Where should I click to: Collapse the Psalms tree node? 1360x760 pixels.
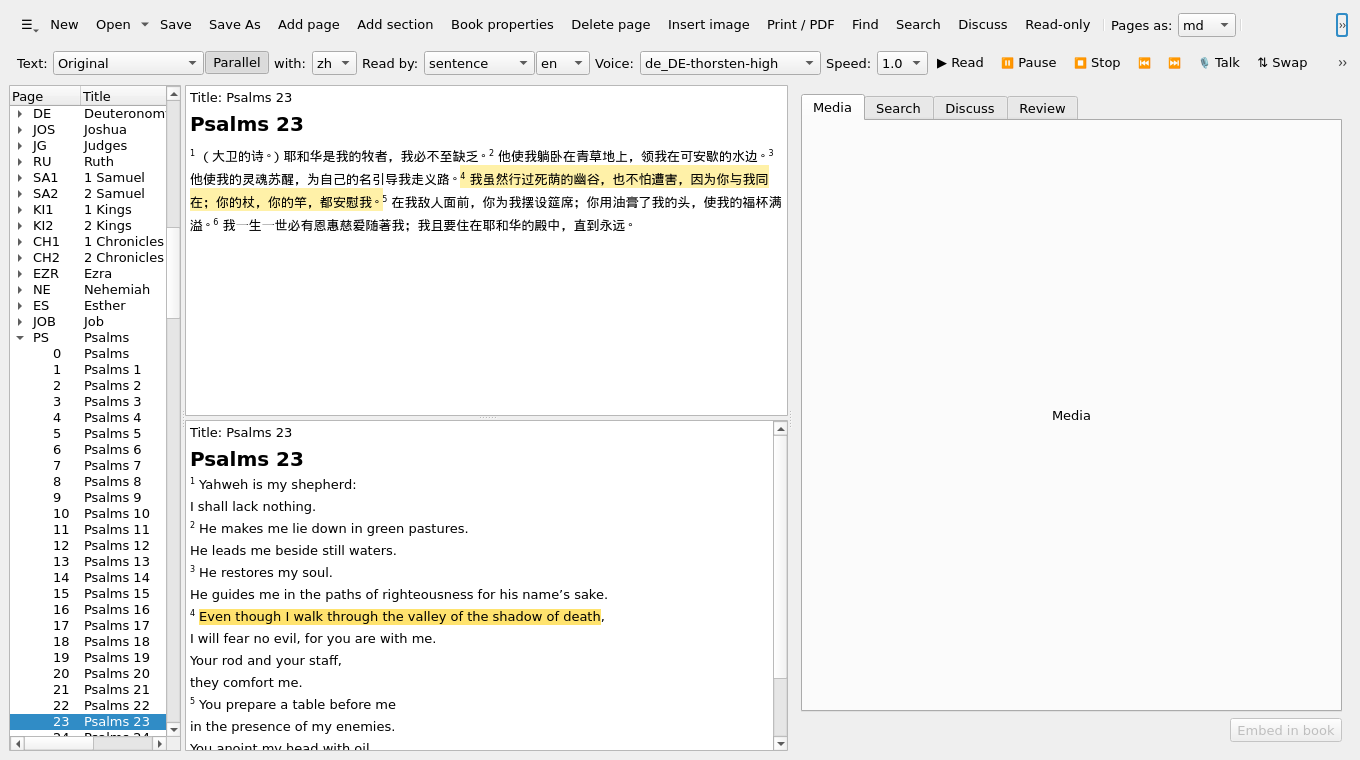point(20,338)
